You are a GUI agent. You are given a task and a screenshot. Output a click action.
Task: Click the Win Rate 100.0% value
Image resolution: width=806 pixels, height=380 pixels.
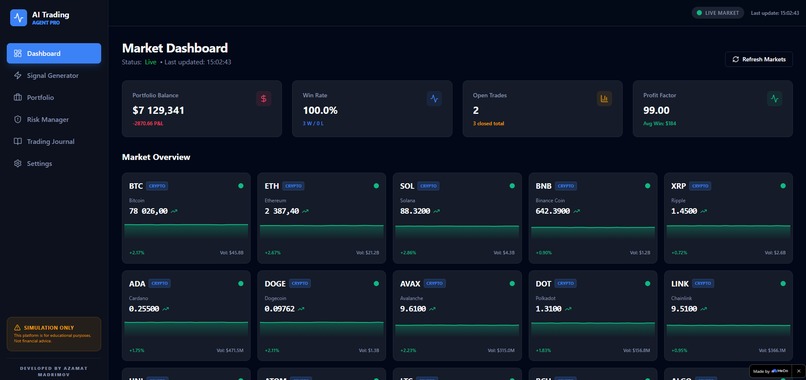click(x=320, y=111)
